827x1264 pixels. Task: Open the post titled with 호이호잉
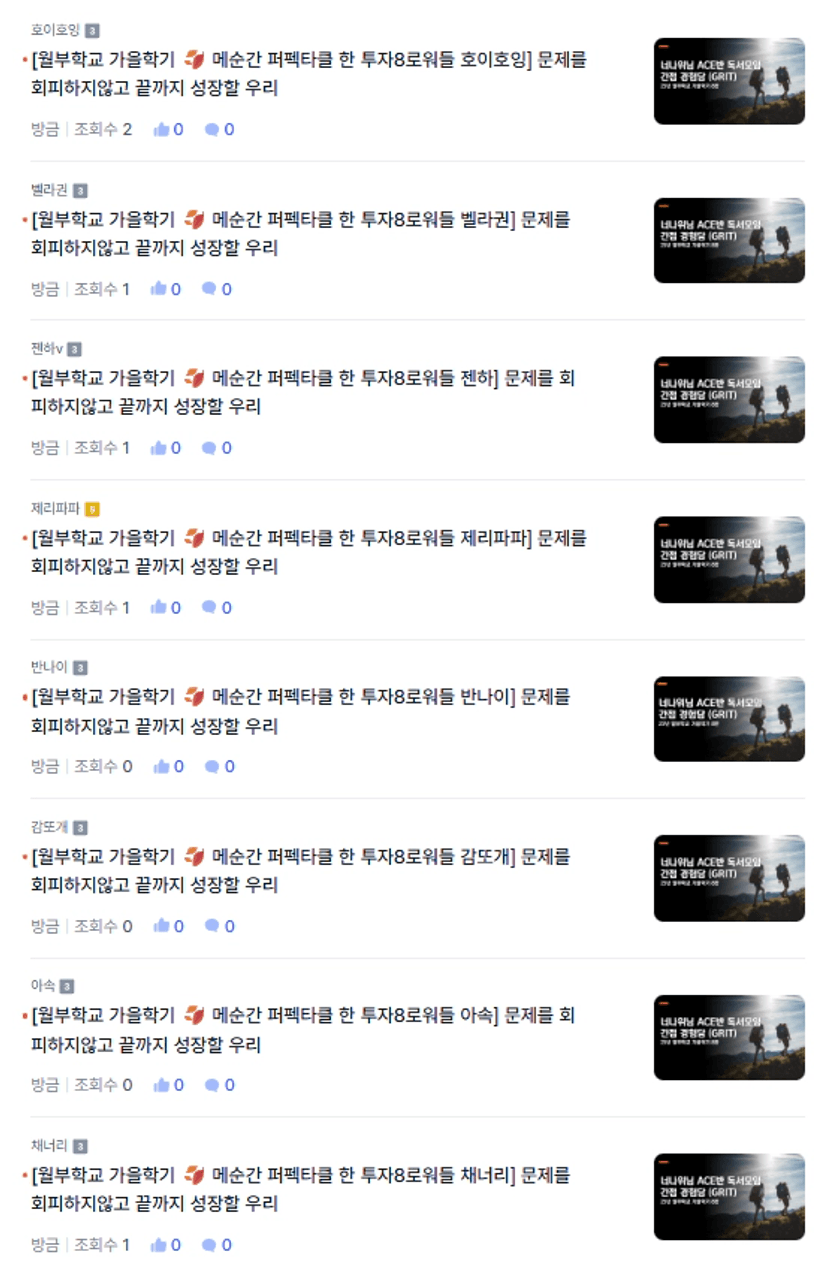coord(309,74)
